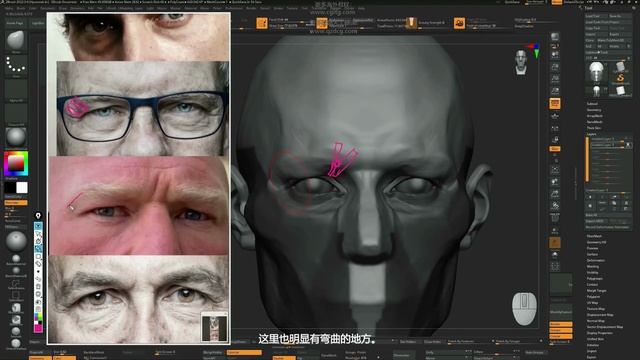Collapse the Layers sub-palette header
The width and height of the screenshot is (640, 360).
(x=592, y=134)
